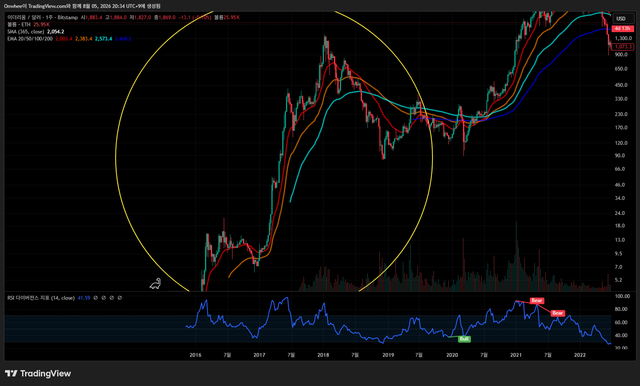Select the RSI divergence indicator legend
640x386 pixels.
(x=41, y=298)
